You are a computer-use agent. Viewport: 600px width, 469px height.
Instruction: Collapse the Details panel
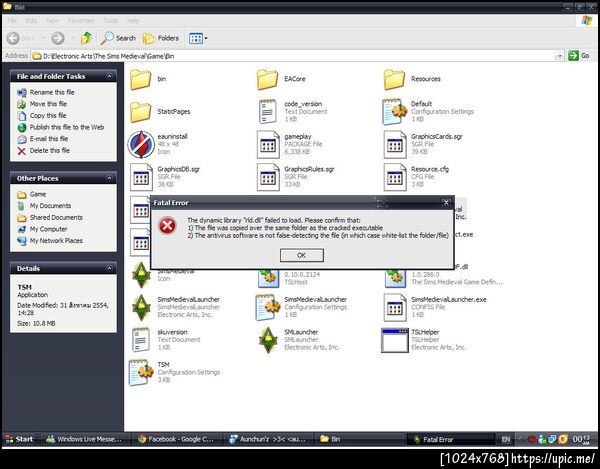[x=109, y=268]
